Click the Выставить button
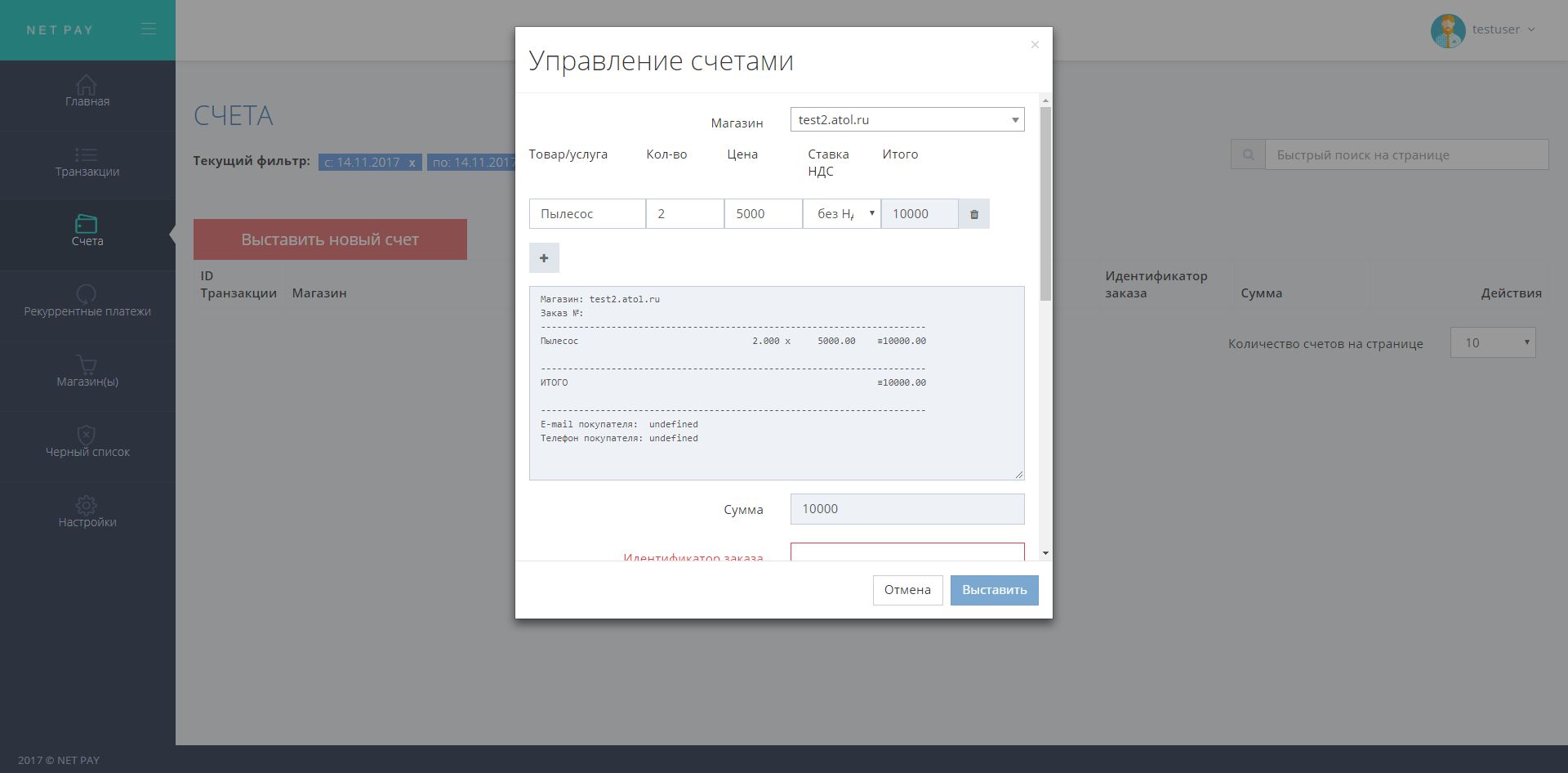Viewport: 1568px width, 773px height. [x=994, y=590]
